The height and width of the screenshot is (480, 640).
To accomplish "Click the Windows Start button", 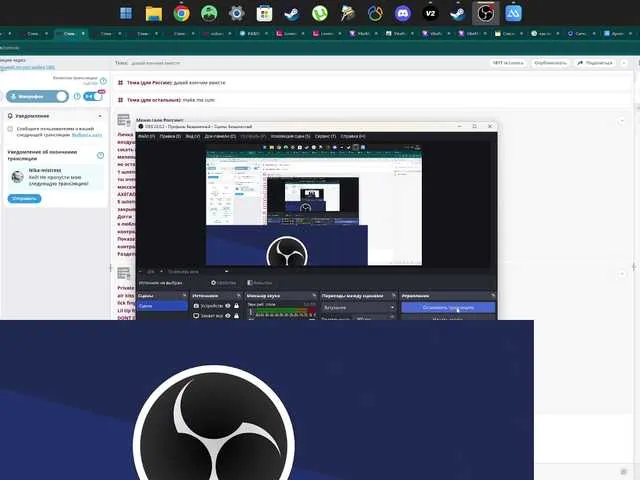I will (127, 14).
